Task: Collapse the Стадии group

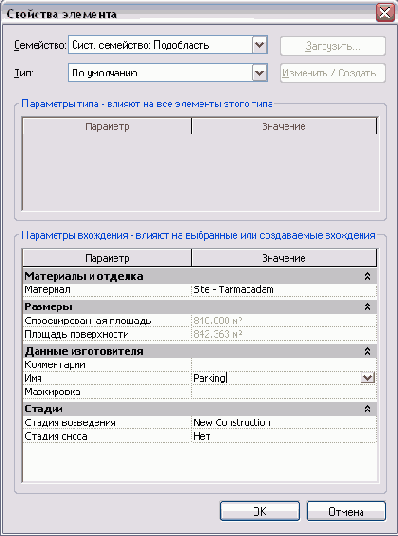Action: point(367,408)
